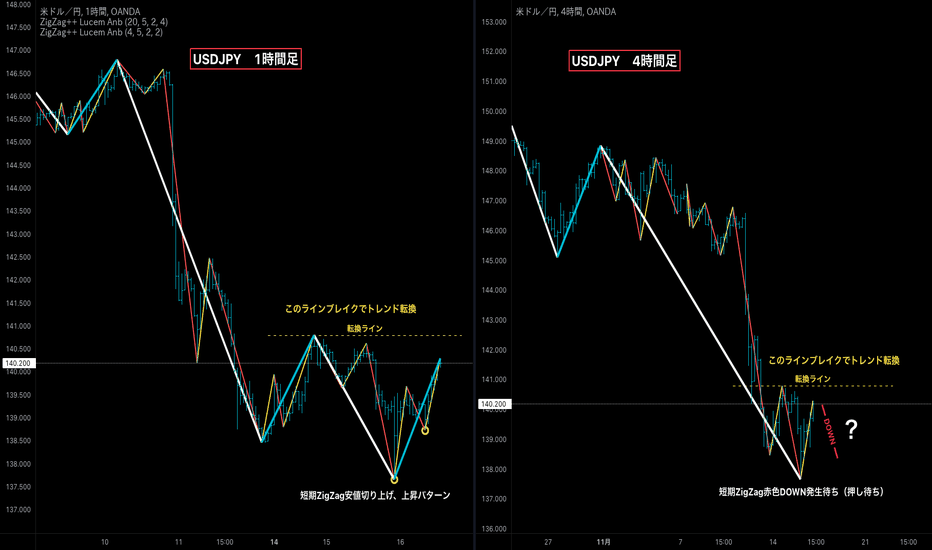Click the 151.000 price on 4-hour axis
The width and height of the screenshot is (932, 550).
tap(494, 81)
